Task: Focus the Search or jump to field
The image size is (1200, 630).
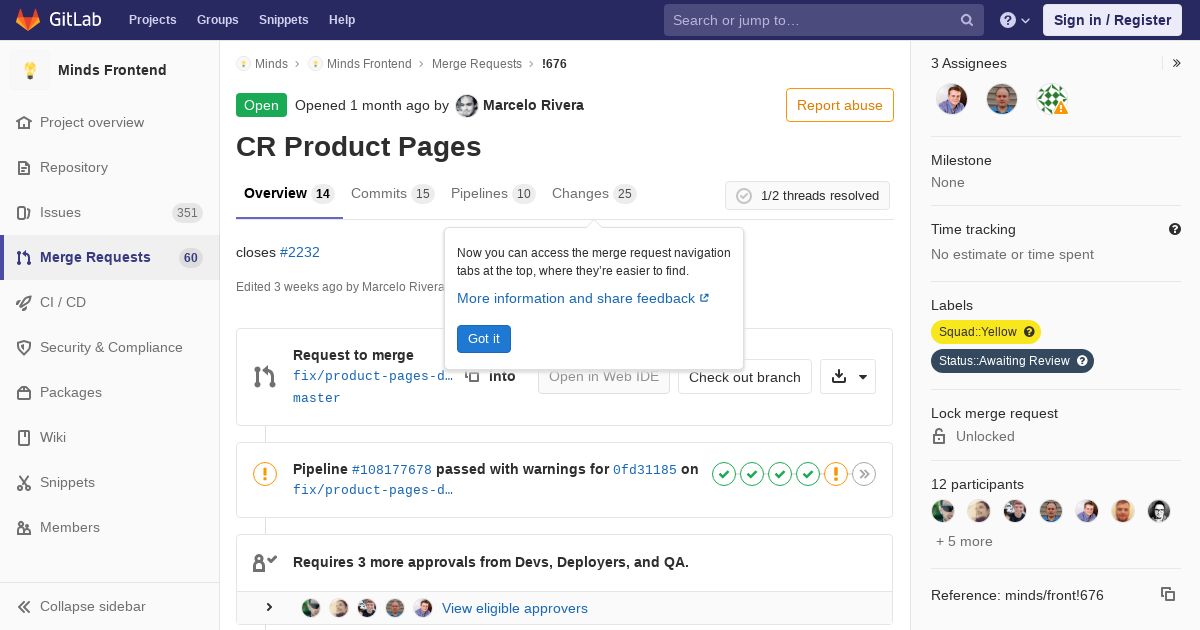Action: tap(810, 20)
